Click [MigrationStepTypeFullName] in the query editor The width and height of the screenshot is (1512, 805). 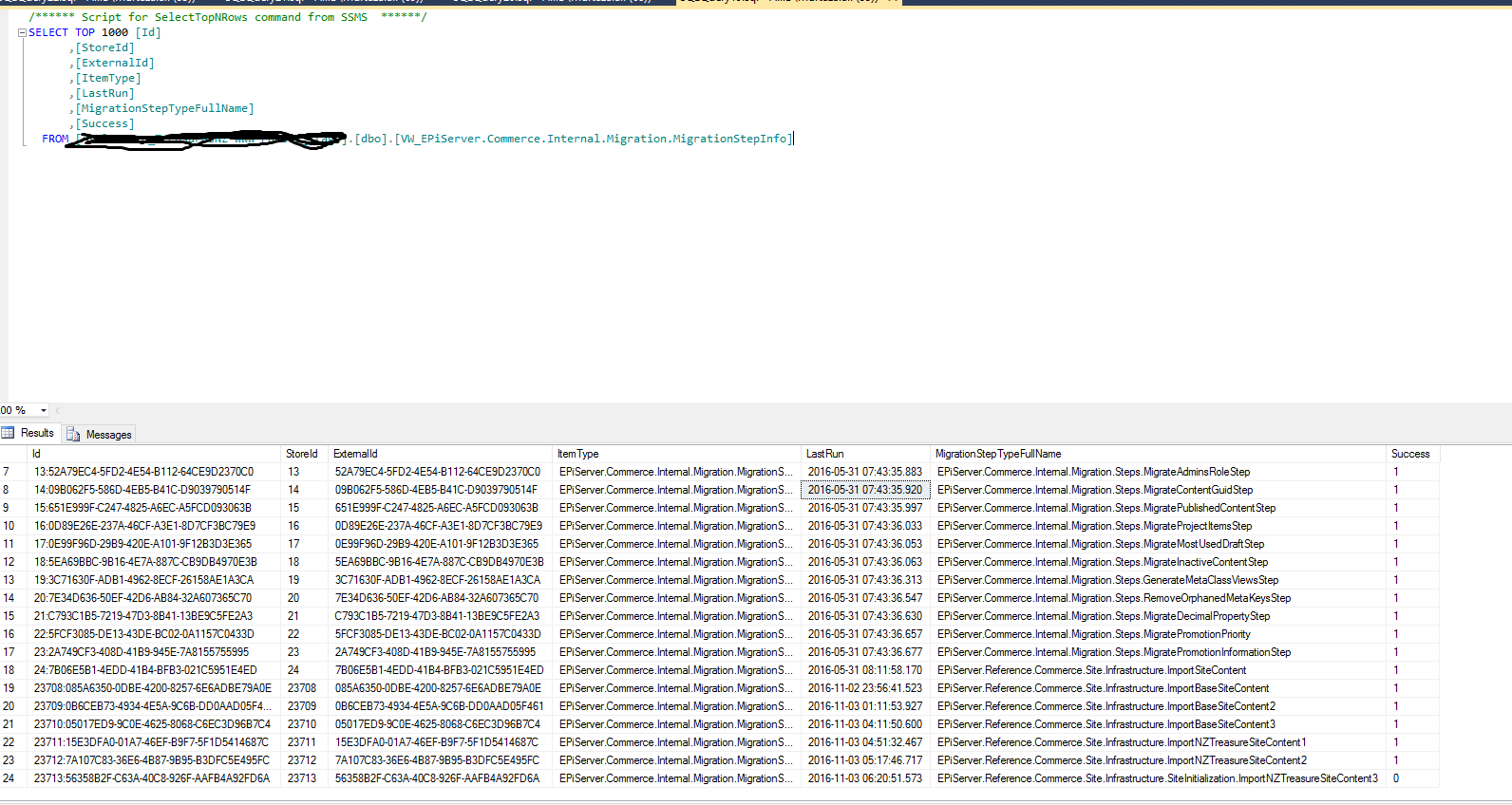[164, 108]
